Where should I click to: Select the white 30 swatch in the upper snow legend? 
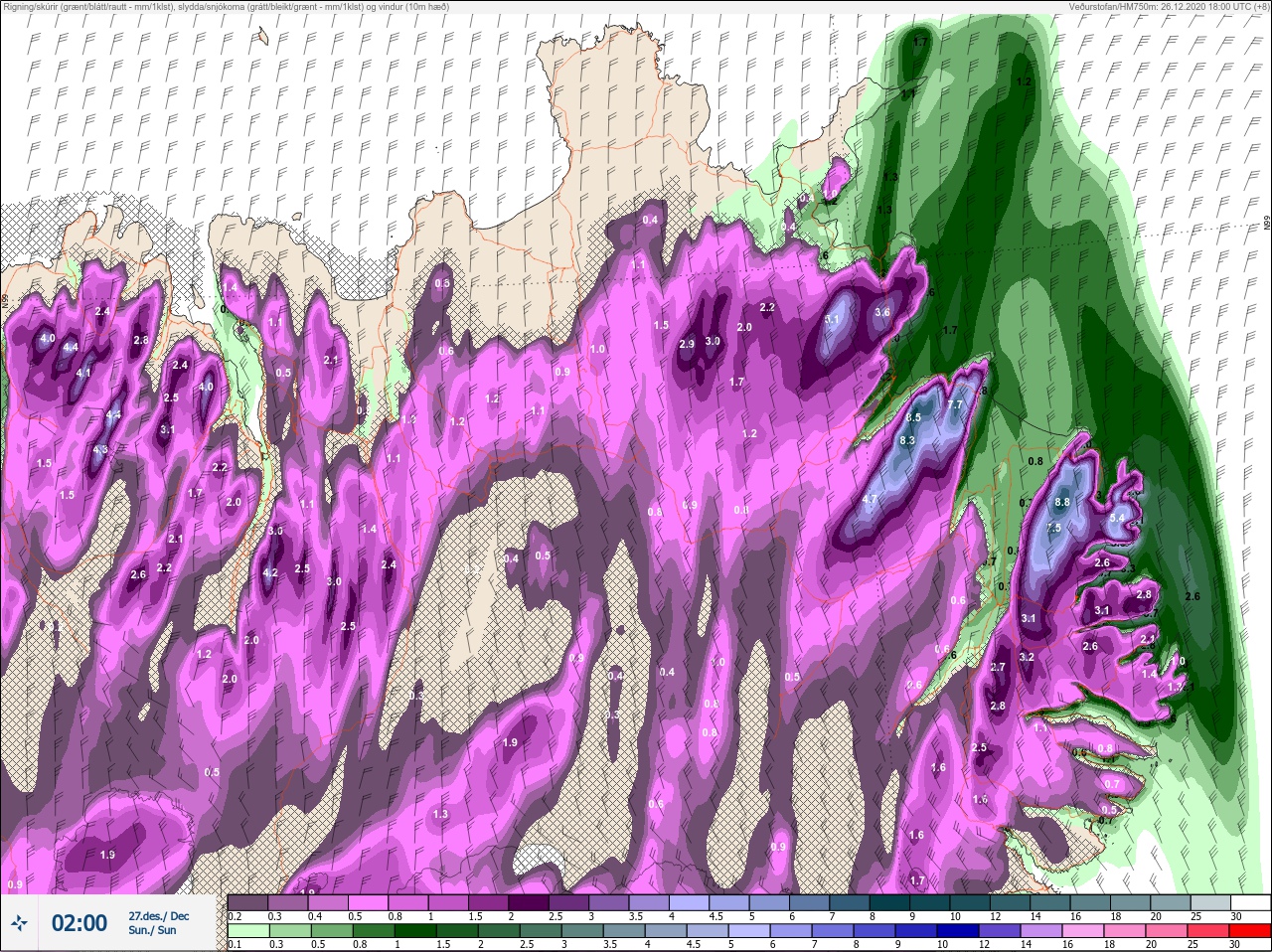1250,902
